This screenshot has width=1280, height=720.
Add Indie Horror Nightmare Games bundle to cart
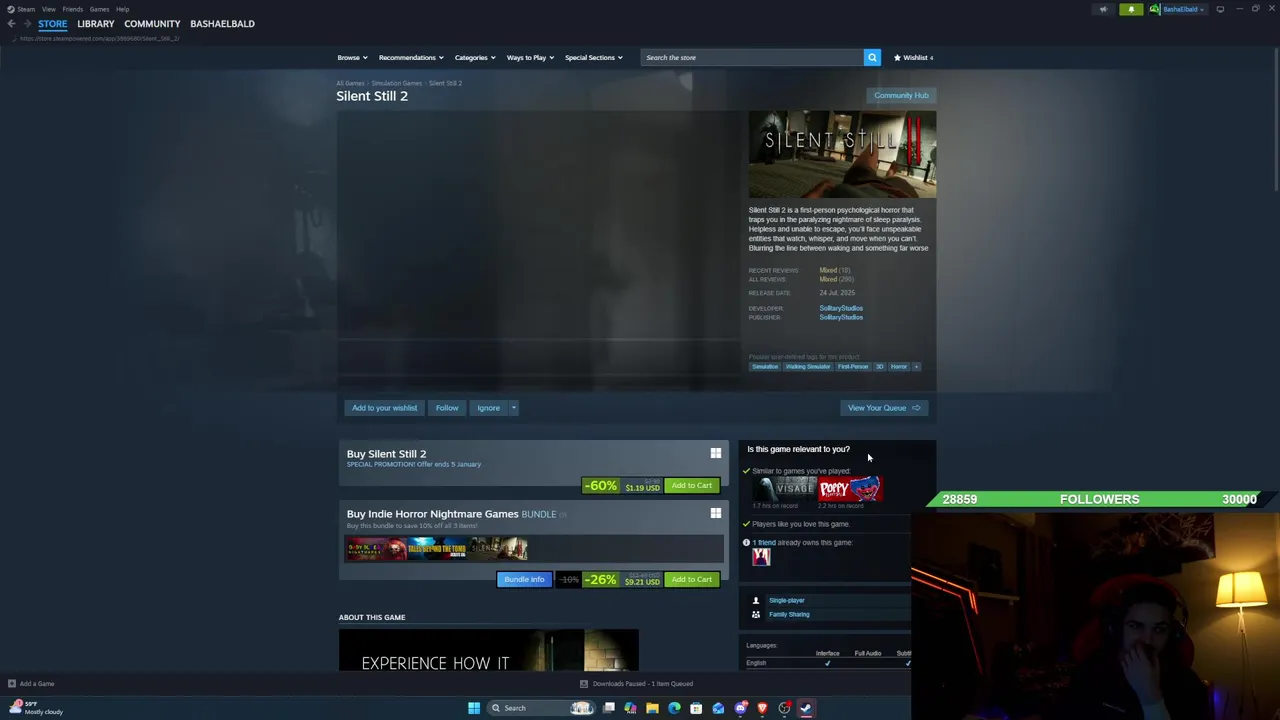coord(692,580)
